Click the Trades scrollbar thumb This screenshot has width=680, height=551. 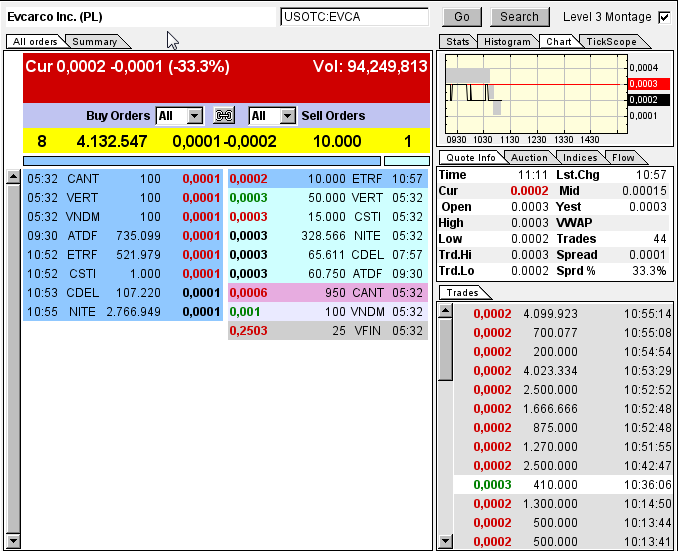tap(445, 349)
